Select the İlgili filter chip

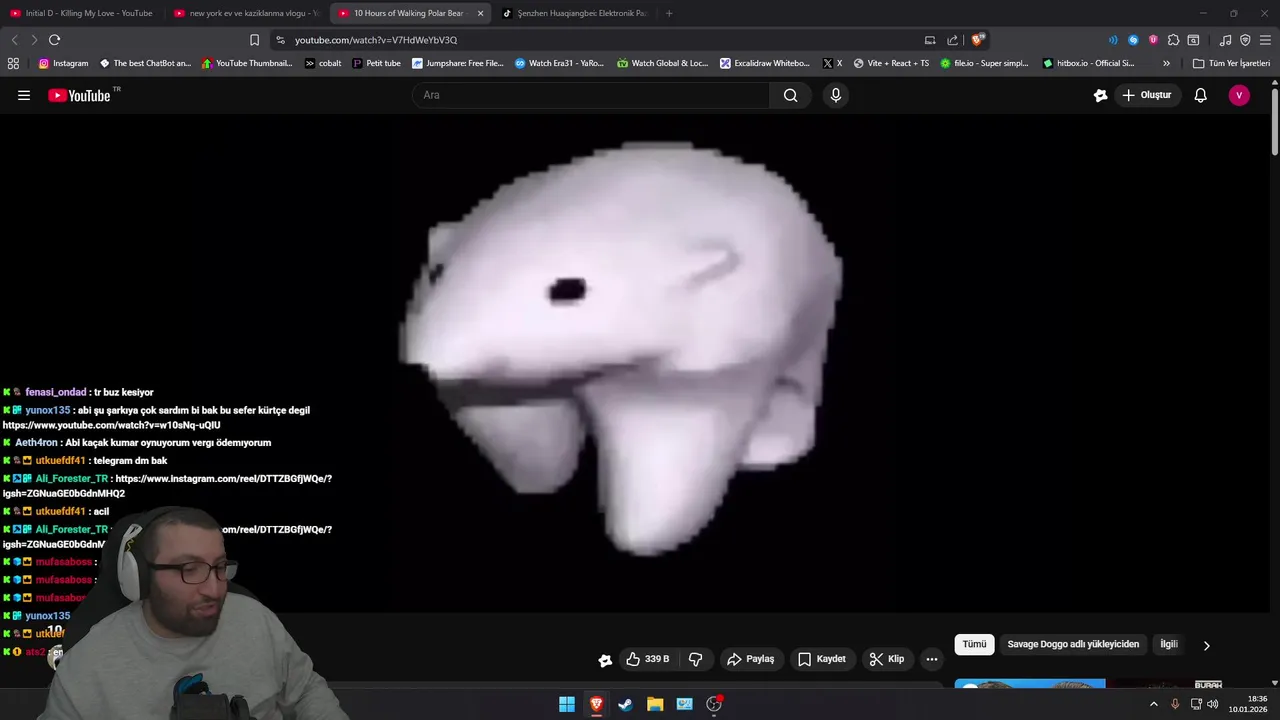coord(1168,645)
